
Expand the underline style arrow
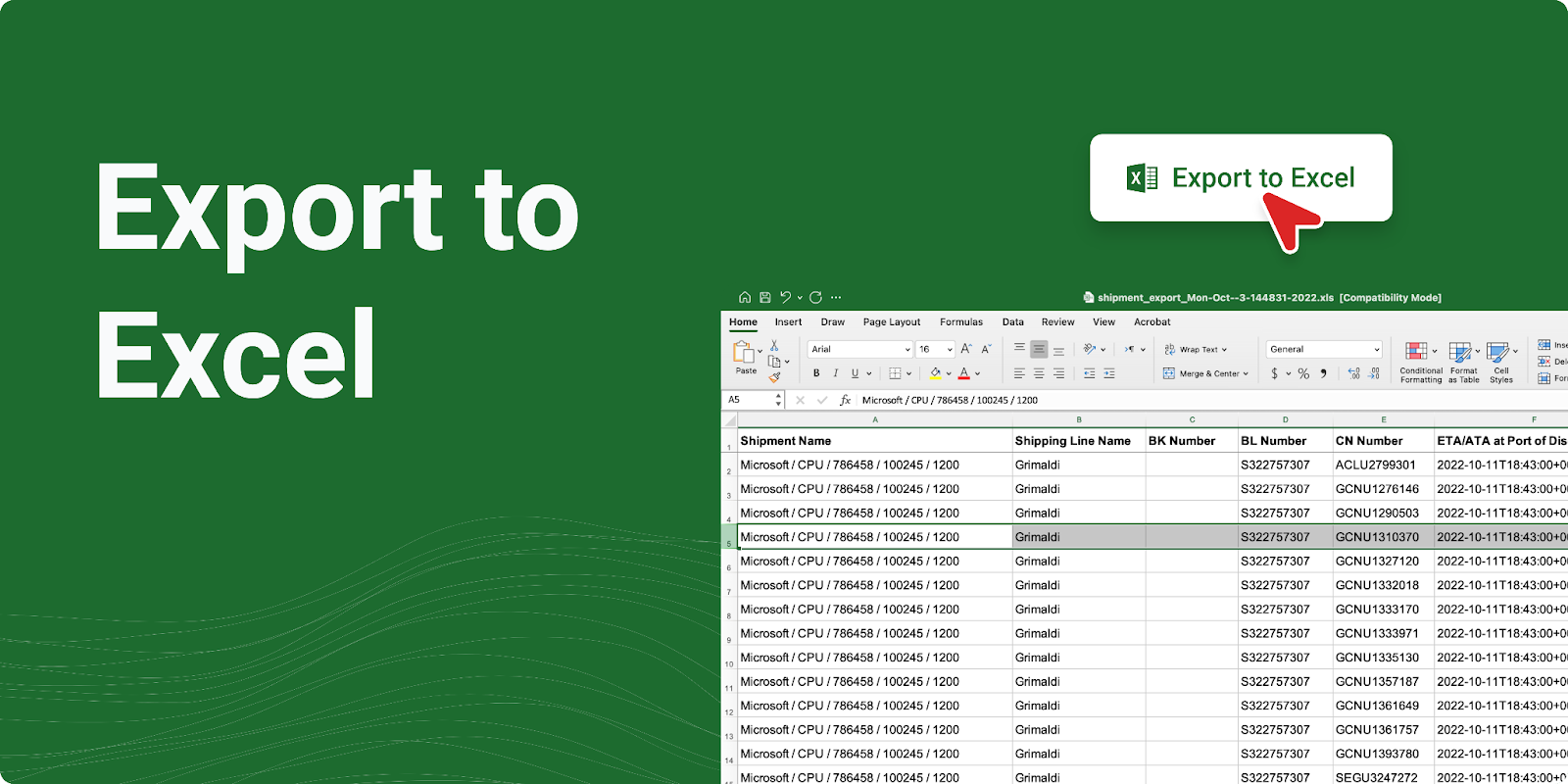point(869,373)
